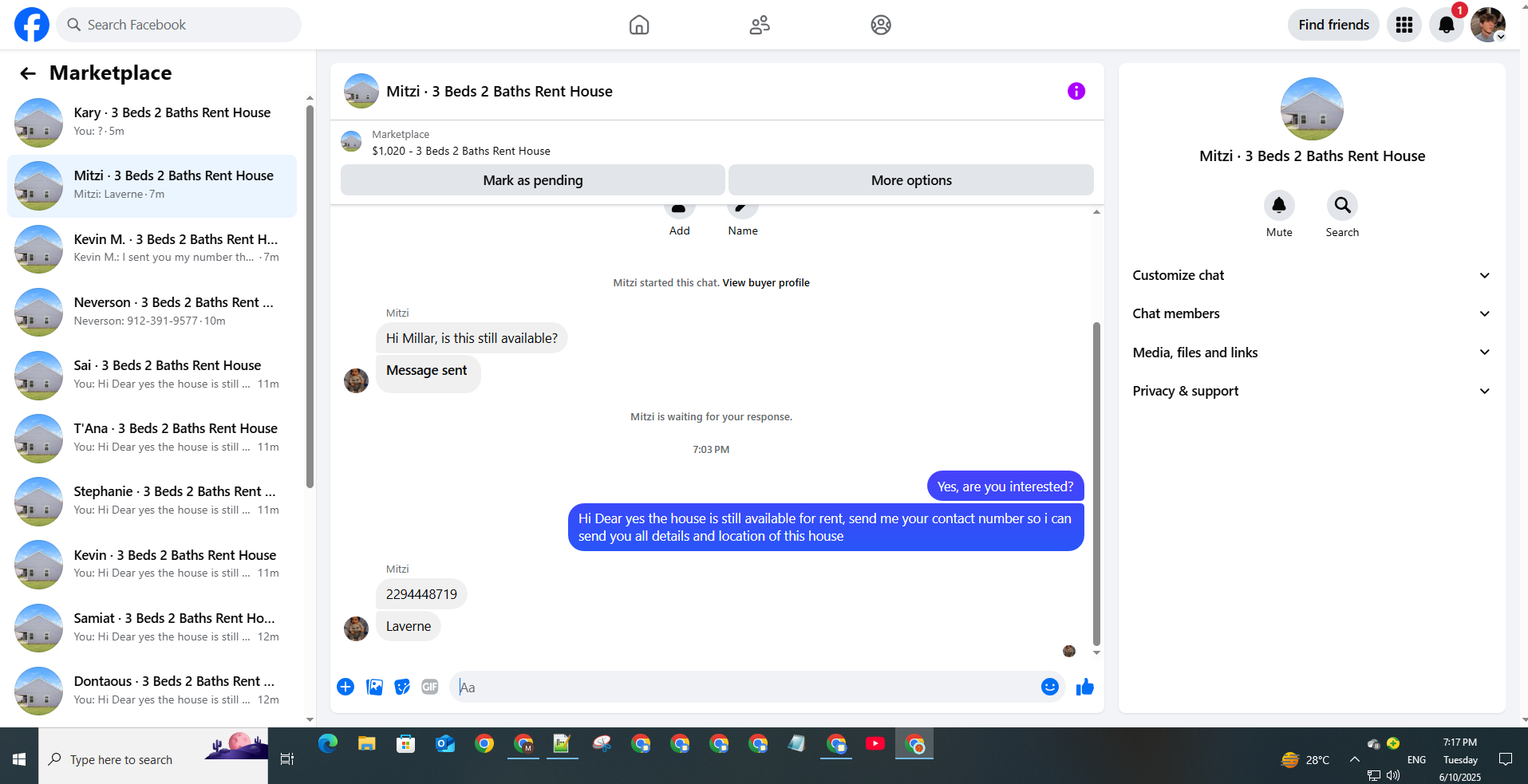Image resolution: width=1528 pixels, height=784 pixels.
Task: Send a thumbs up like
Action: point(1085,687)
